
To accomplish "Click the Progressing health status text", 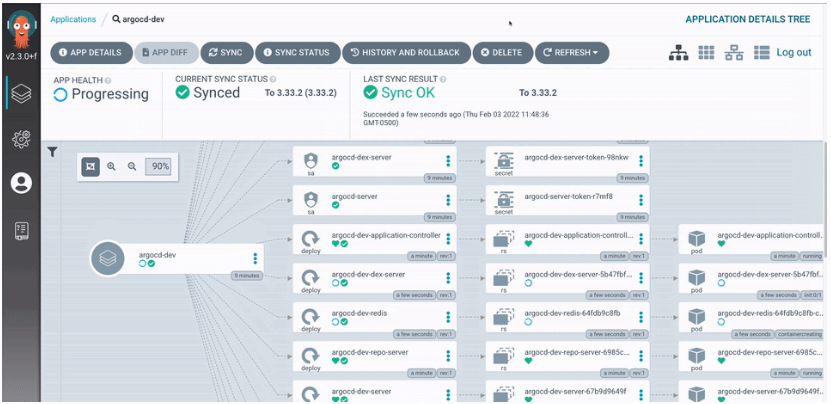I will 110,94.
